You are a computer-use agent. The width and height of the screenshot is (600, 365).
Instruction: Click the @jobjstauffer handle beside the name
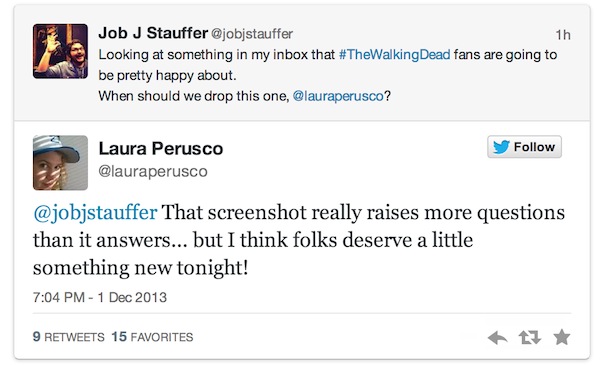(252, 34)
